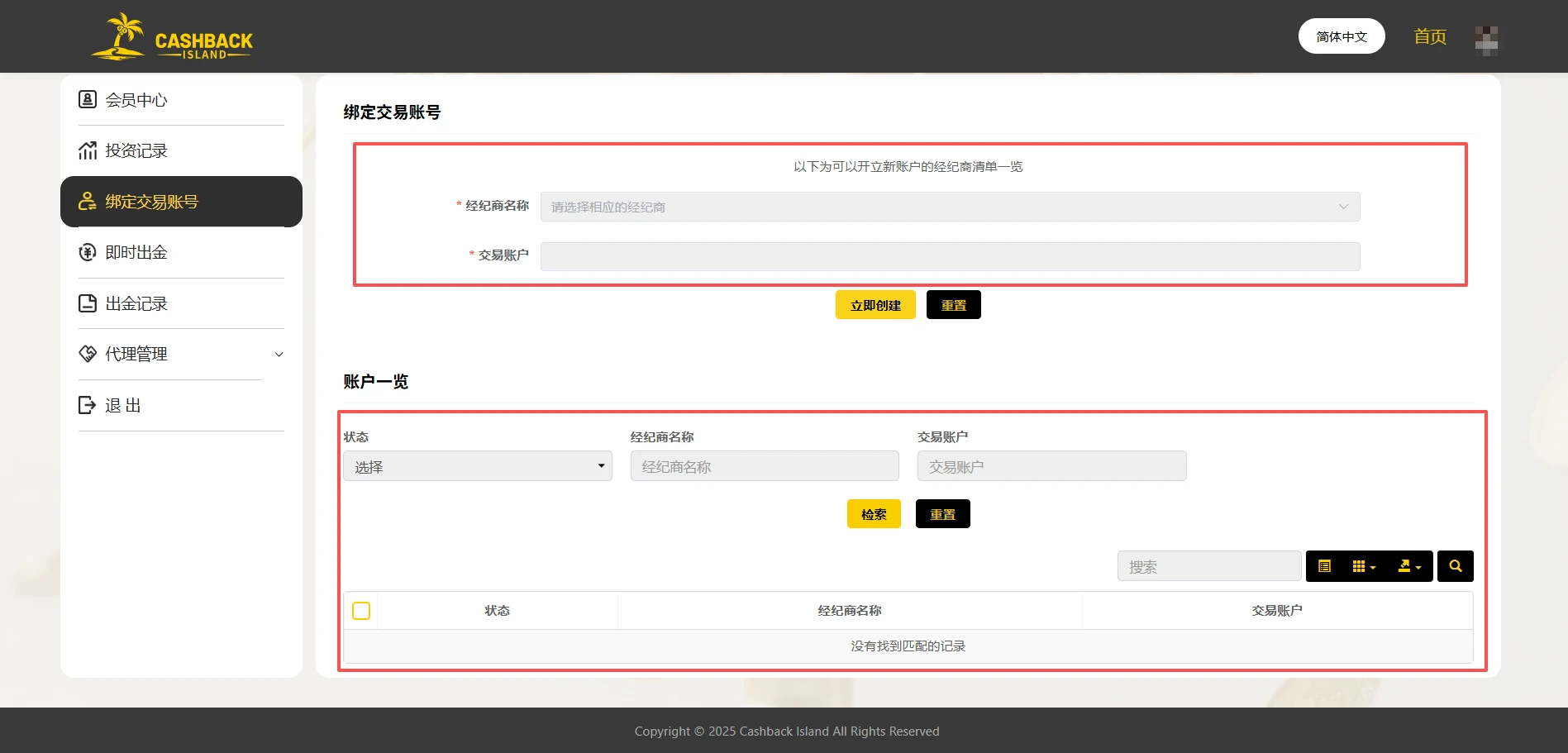The height and width of the screenshot is (753, 1568).
Task: Open the 状态 选择 dropdown
Action: click(477, 465)
